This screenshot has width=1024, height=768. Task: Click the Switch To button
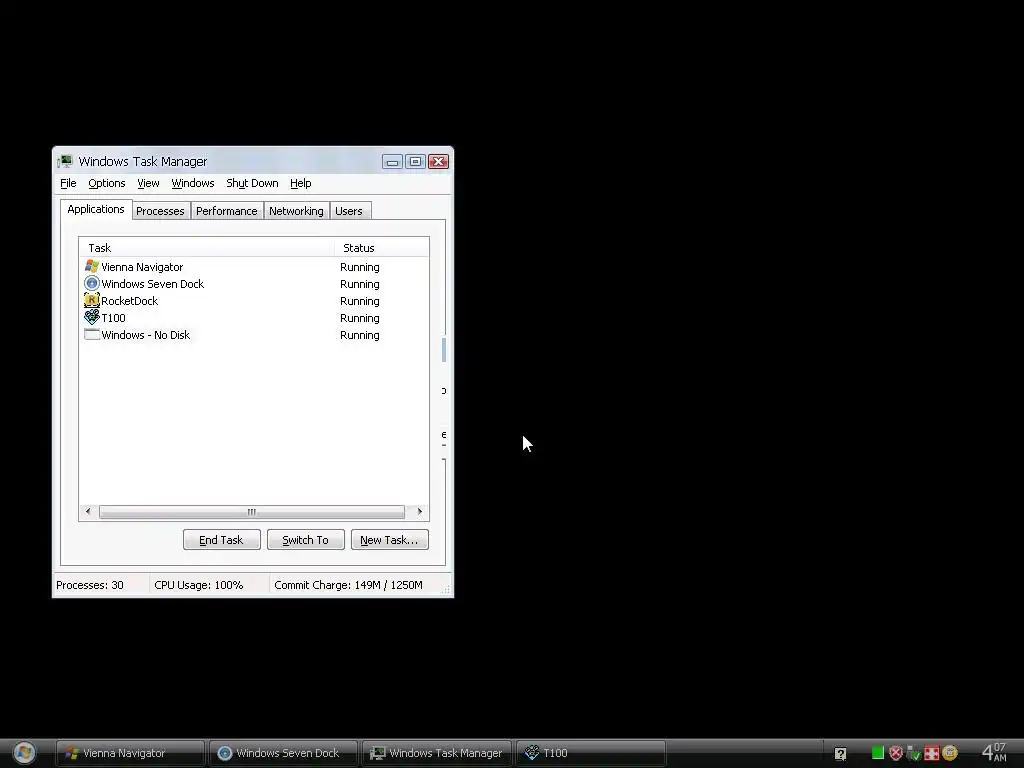tap(306, 540)
